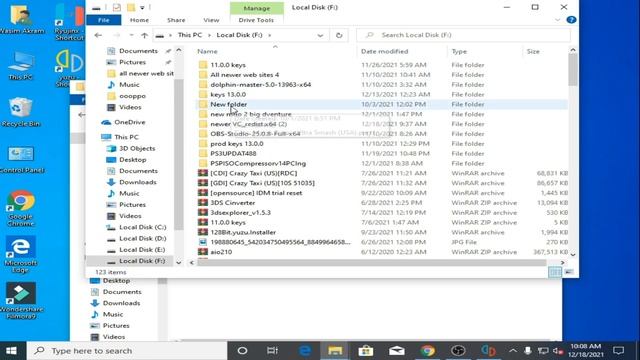Open Task View on the taskbar
The image size is (640, 360).
click(272, 351)
